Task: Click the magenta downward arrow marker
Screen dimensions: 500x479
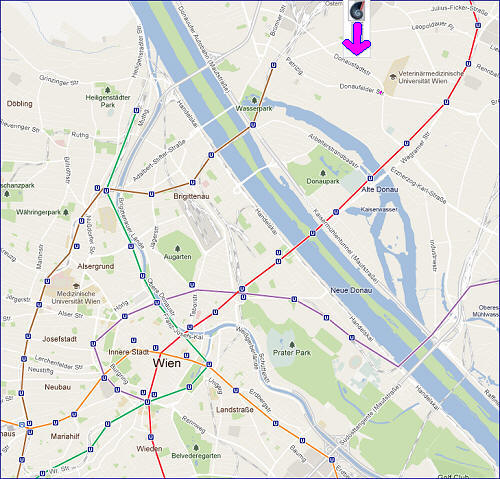Action: [357, 39]
